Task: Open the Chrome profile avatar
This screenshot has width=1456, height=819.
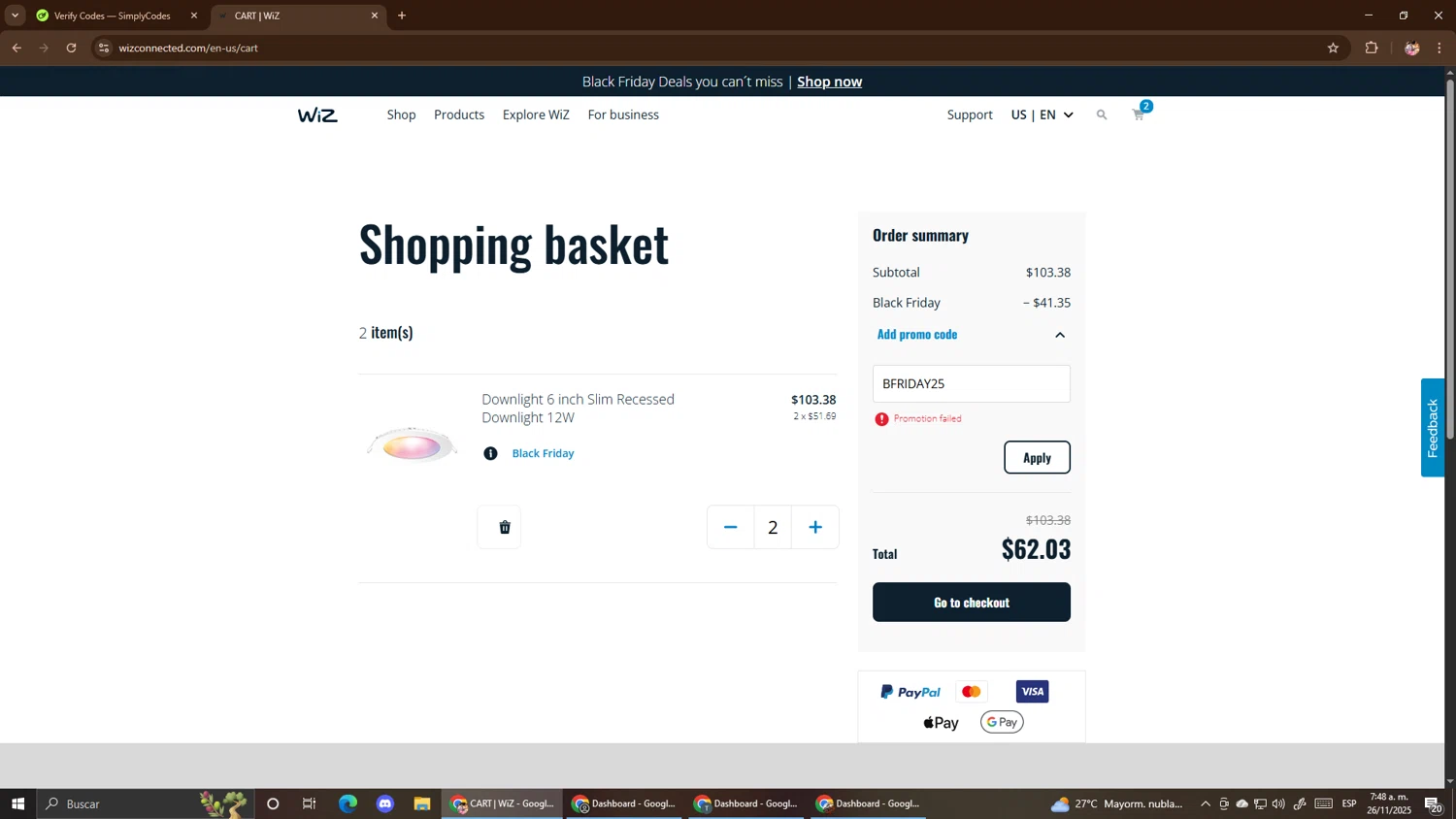Action: [x=1412, y=48]
